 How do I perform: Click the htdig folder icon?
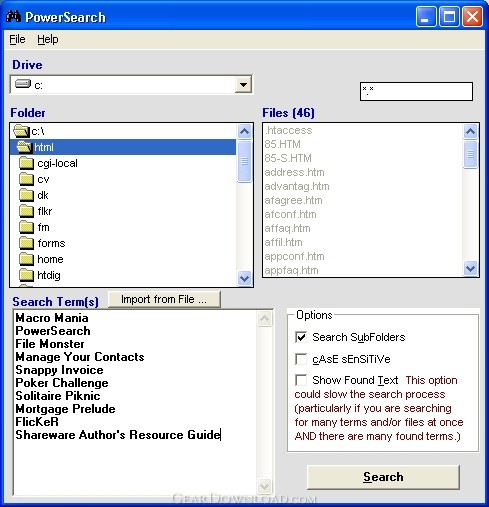pyautogui.click(x=26, y=275)
